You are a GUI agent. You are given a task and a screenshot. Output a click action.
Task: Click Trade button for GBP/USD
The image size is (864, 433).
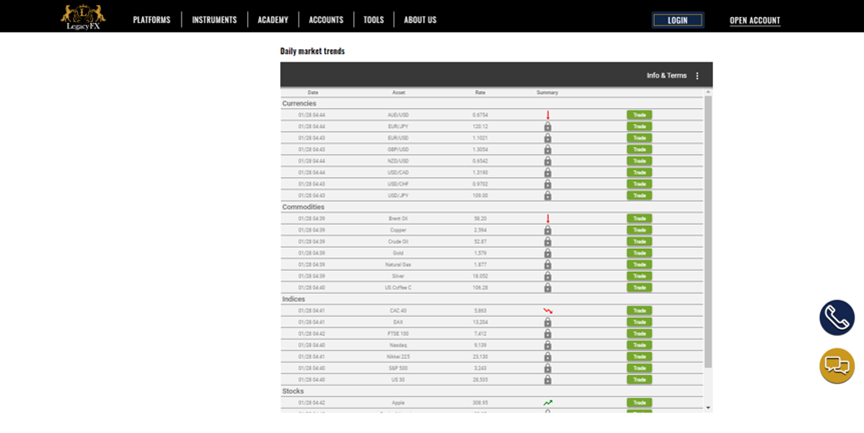click(639, 150)
